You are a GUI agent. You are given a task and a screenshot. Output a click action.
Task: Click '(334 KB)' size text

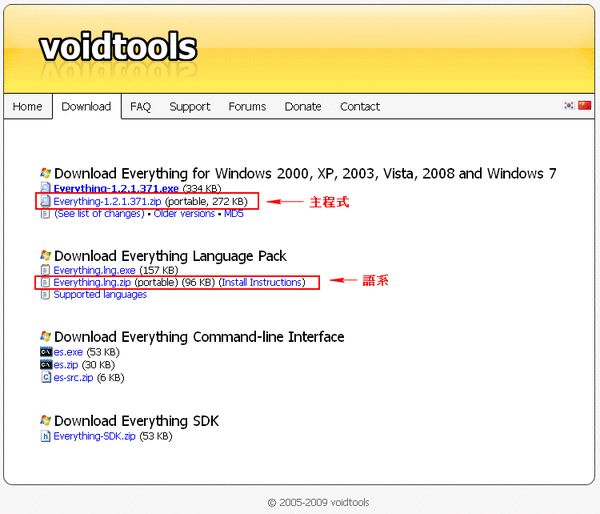click(x=202, y=188)
